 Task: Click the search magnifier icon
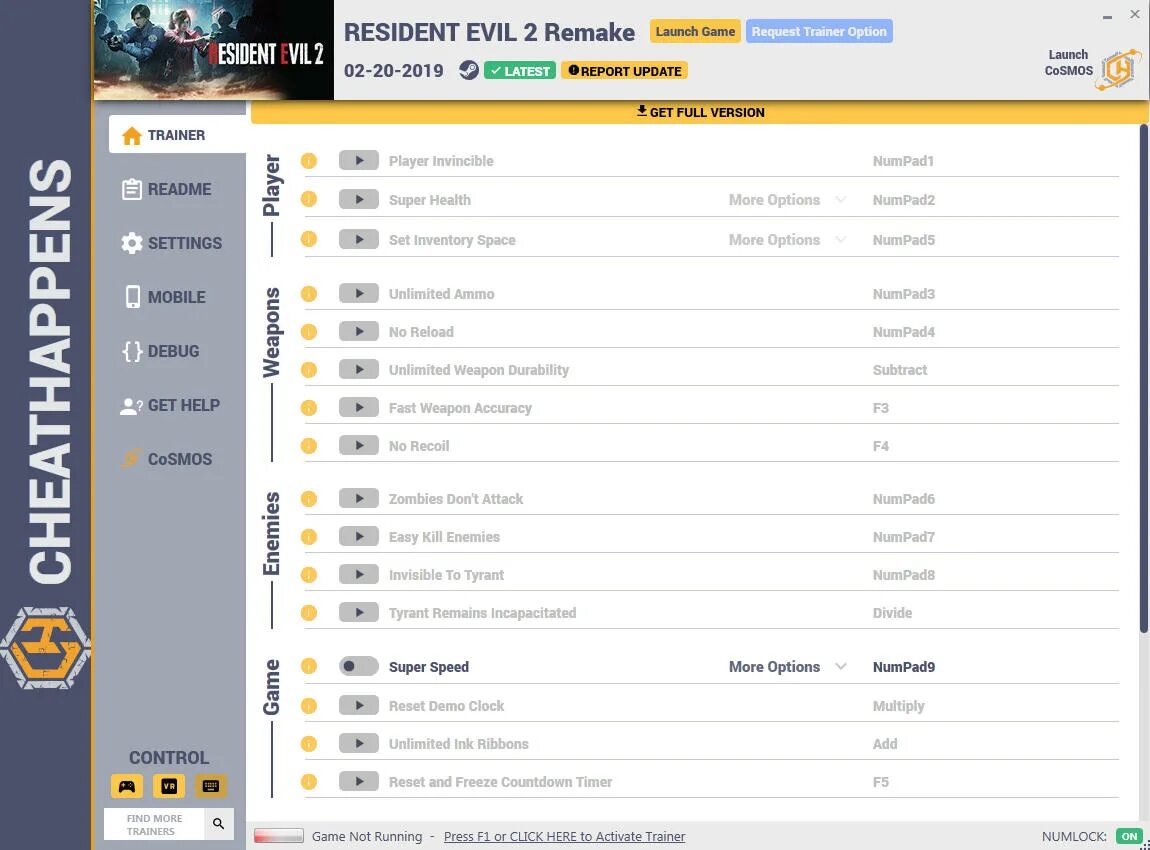click(219, 824)
